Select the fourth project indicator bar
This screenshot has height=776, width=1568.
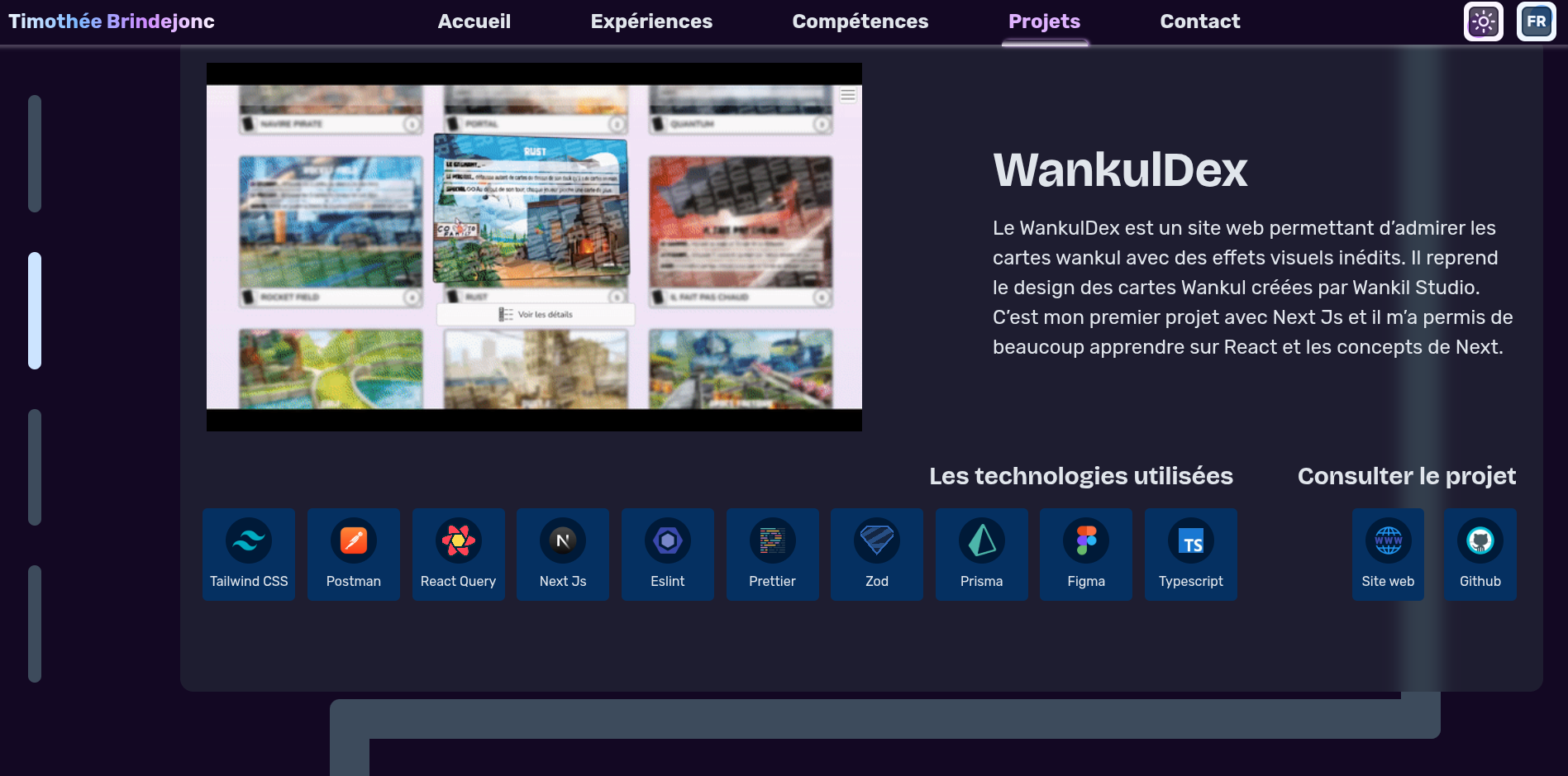[x=35, y=624]
